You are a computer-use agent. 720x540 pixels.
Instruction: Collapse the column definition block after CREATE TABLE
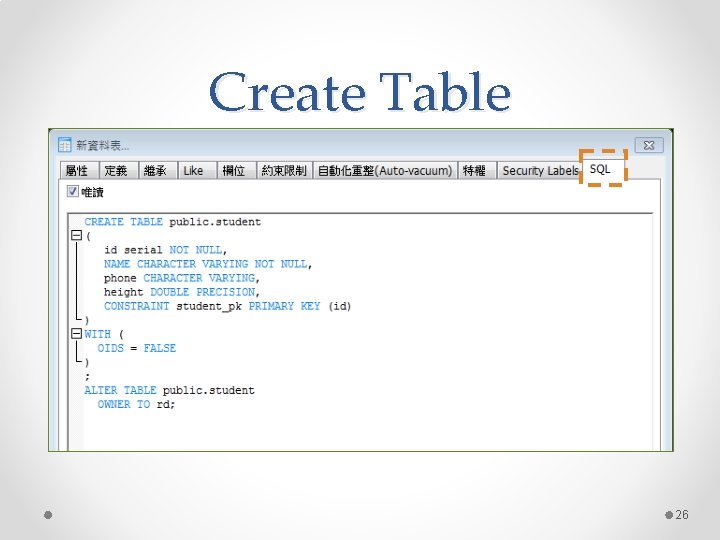(76, 236)
